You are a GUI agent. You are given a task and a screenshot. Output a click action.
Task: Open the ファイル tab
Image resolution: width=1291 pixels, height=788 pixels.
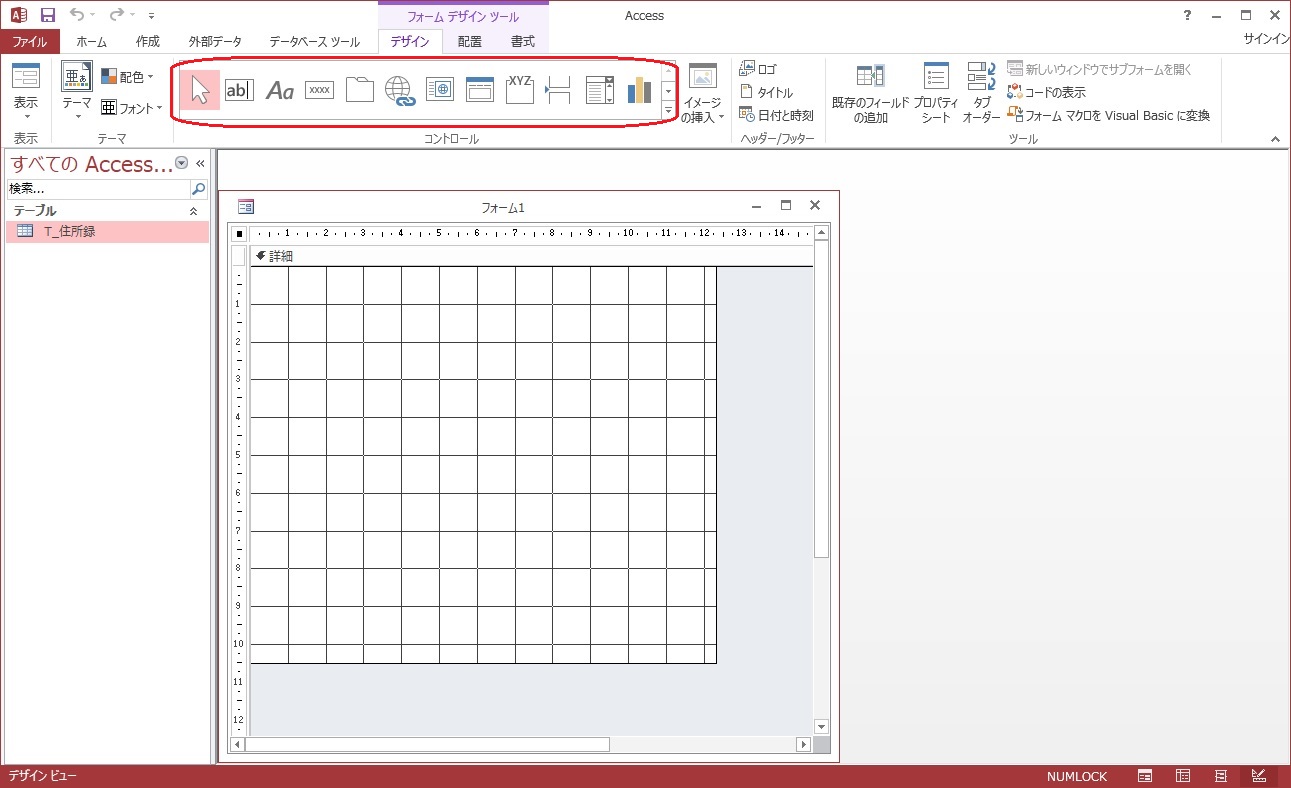coord(30,42)
